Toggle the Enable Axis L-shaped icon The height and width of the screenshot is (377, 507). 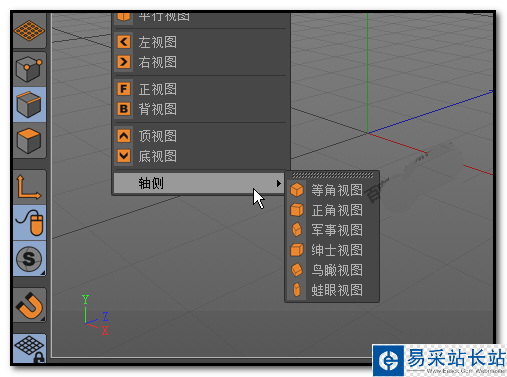tap(29, 187)
